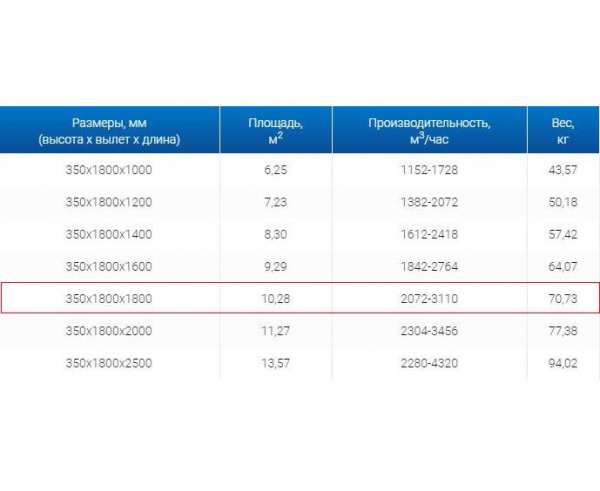Click the area value 6,25
This screenshot has width=600, height=491.
(x=276, y=170)
